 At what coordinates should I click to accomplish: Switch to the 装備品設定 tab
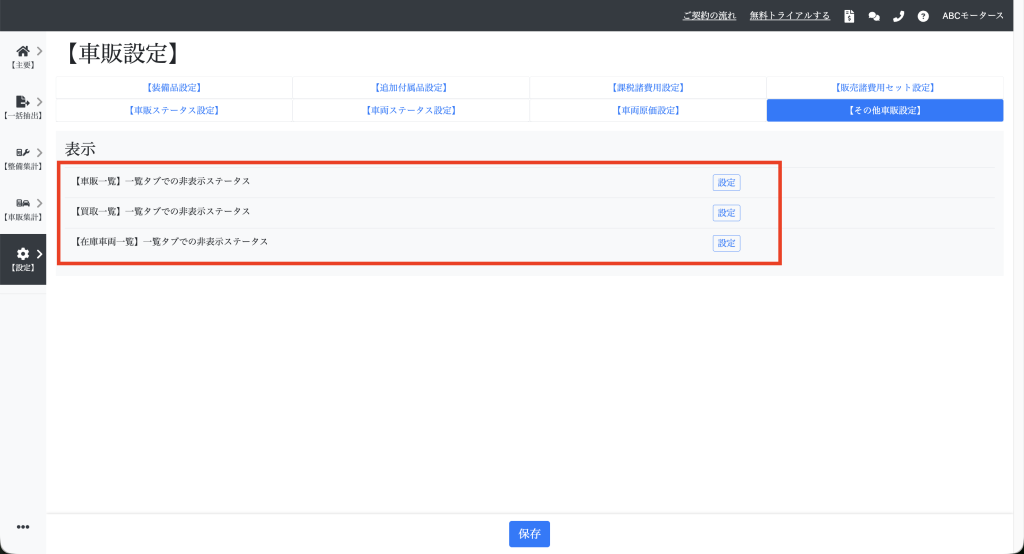[x=174, y=88]
